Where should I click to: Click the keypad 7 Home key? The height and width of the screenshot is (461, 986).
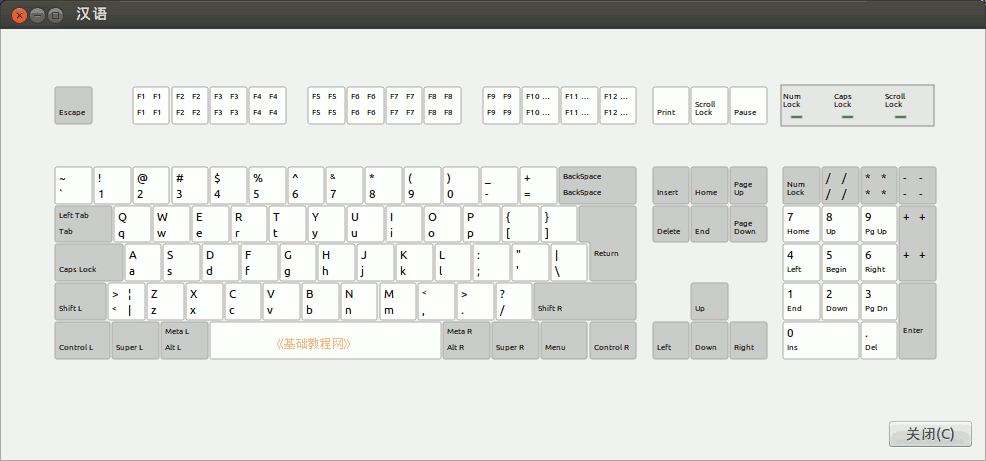pyautogui.click(x=801, y=224)
